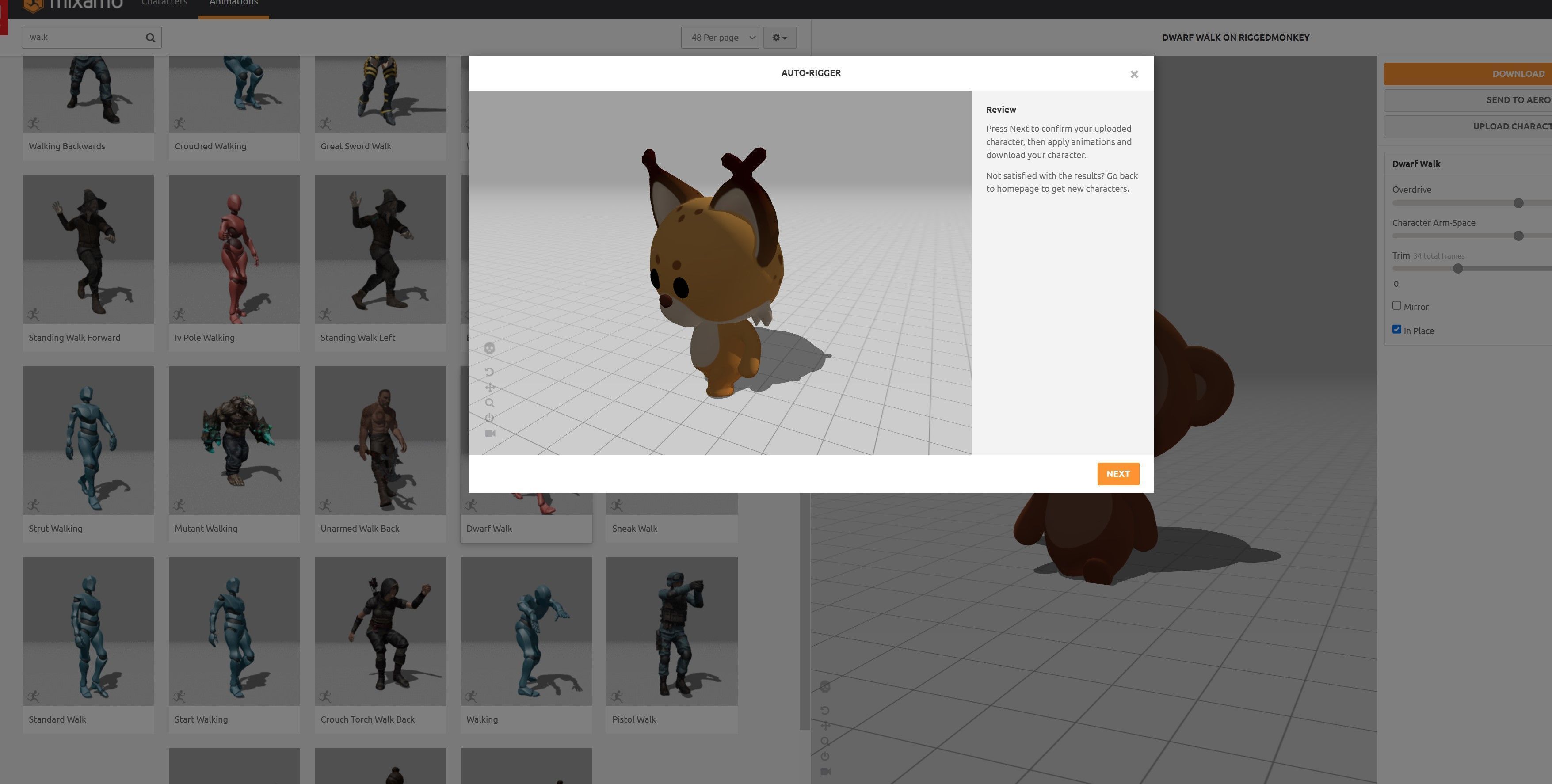Select the Mutant Walking animation

click(234, 454)
